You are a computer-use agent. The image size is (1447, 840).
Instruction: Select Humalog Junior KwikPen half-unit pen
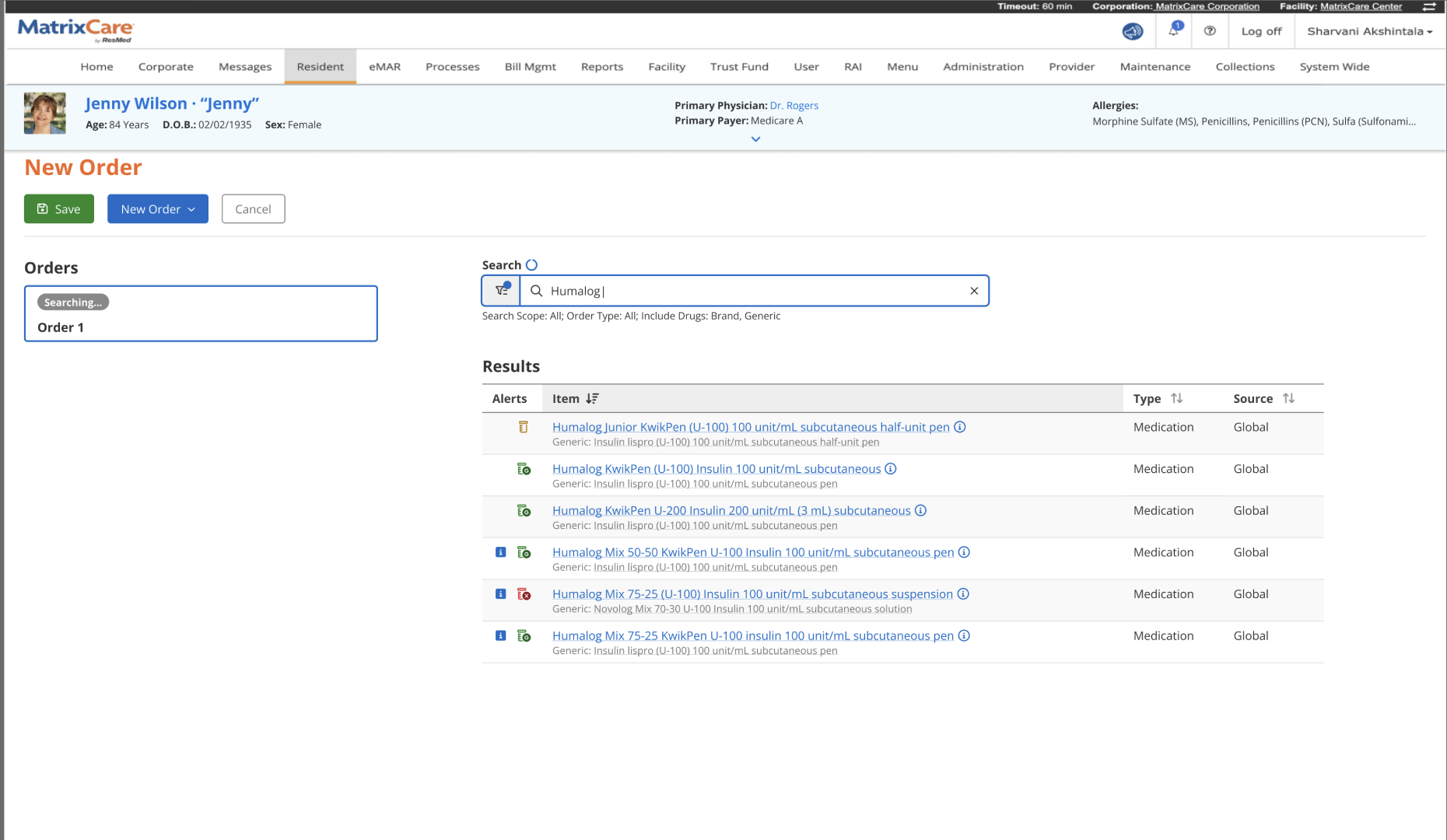click(x=751, y=427)
